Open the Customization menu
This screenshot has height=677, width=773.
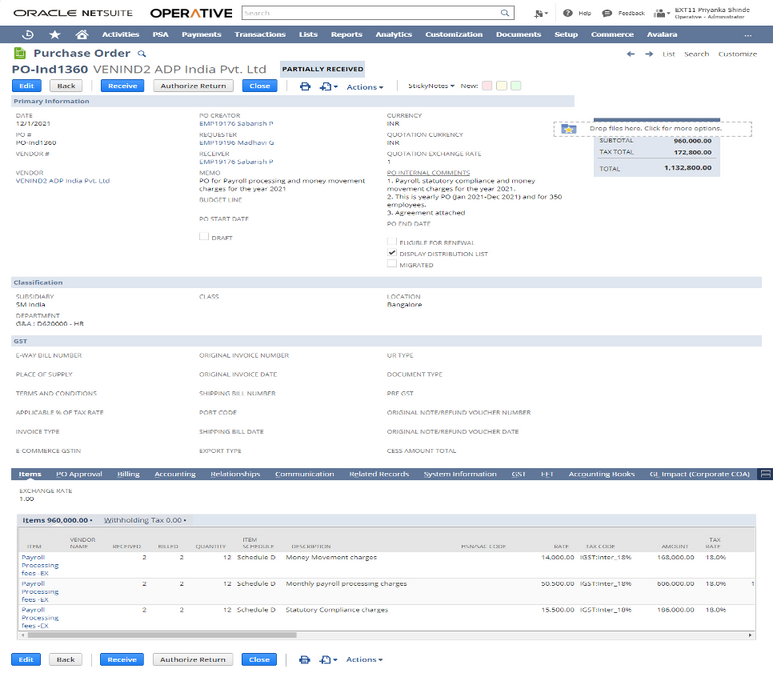coord(454,35)
